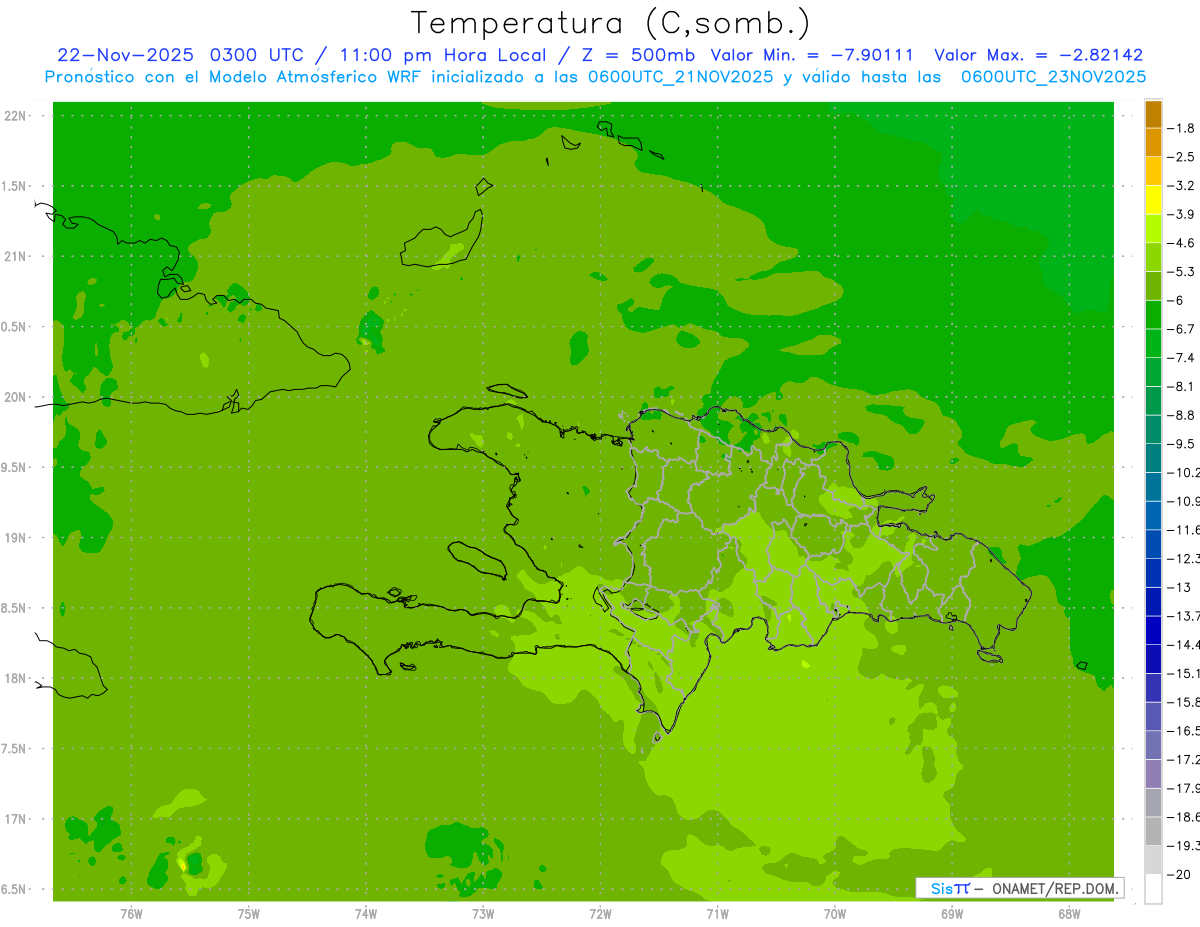
Task: Click the "-6" color scale label
Action: 1176,300
